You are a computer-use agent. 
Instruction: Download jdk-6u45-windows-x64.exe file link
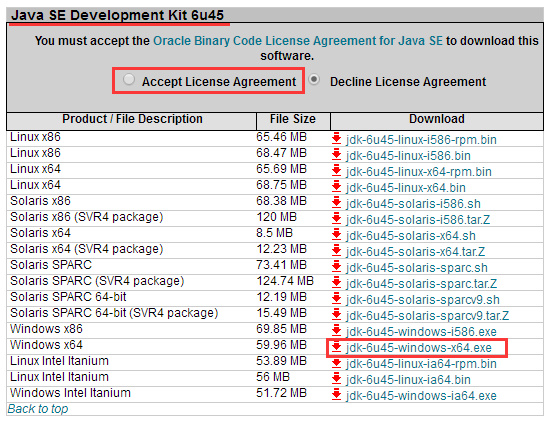[419, 348]
